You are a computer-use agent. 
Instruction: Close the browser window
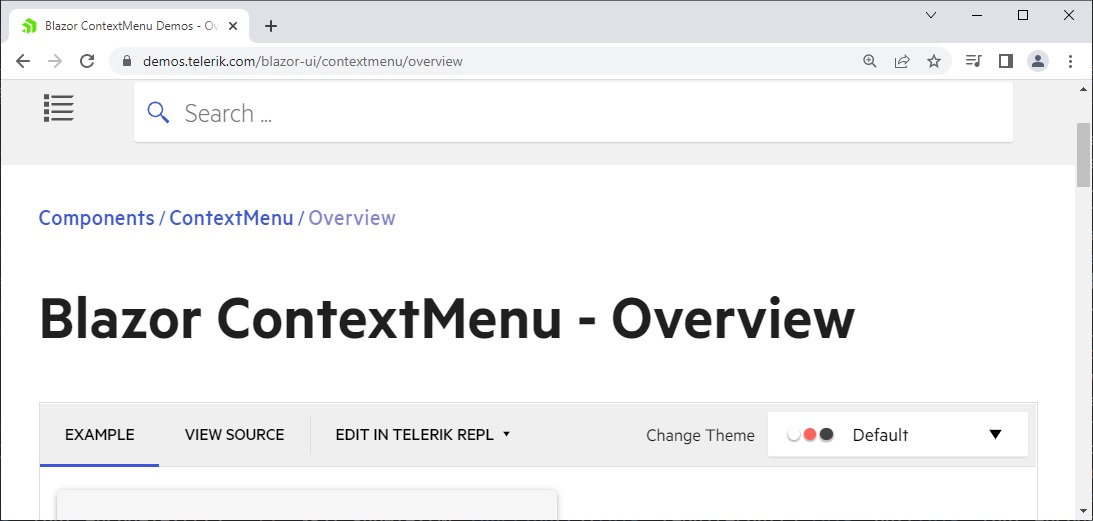point(1069,15)
